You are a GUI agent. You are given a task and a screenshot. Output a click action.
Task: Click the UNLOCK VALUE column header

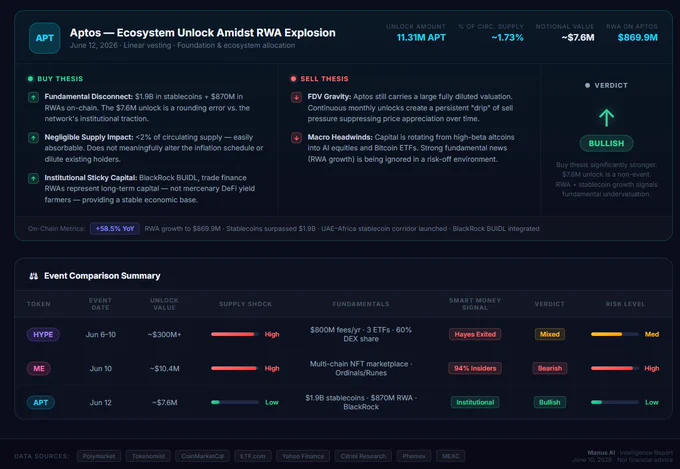coord(164,304)
